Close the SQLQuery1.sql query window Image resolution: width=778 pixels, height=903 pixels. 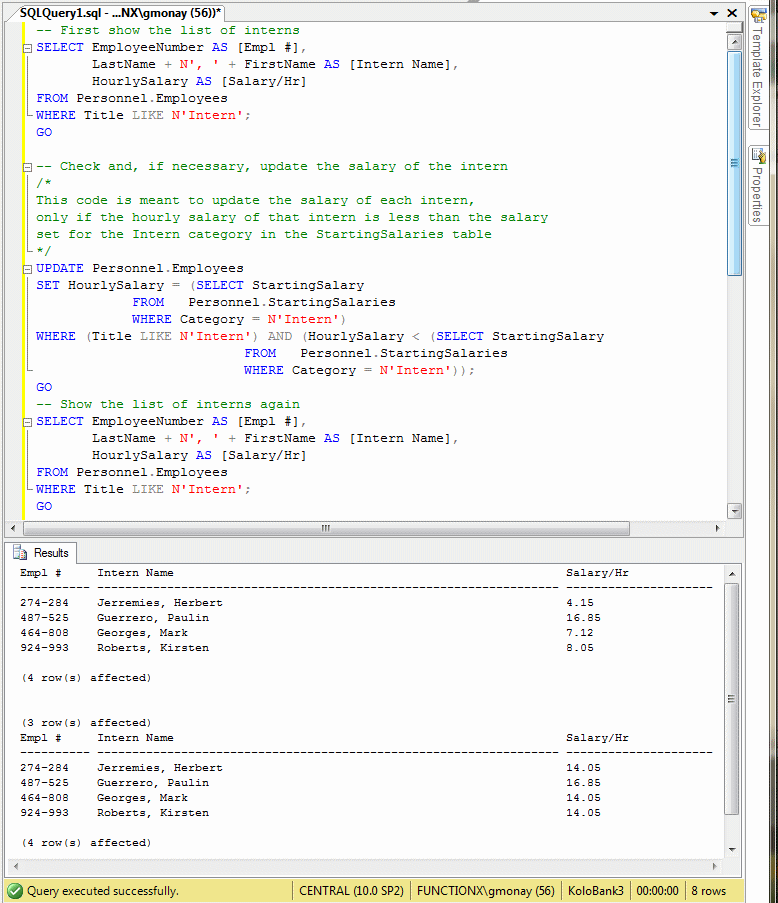732,13
